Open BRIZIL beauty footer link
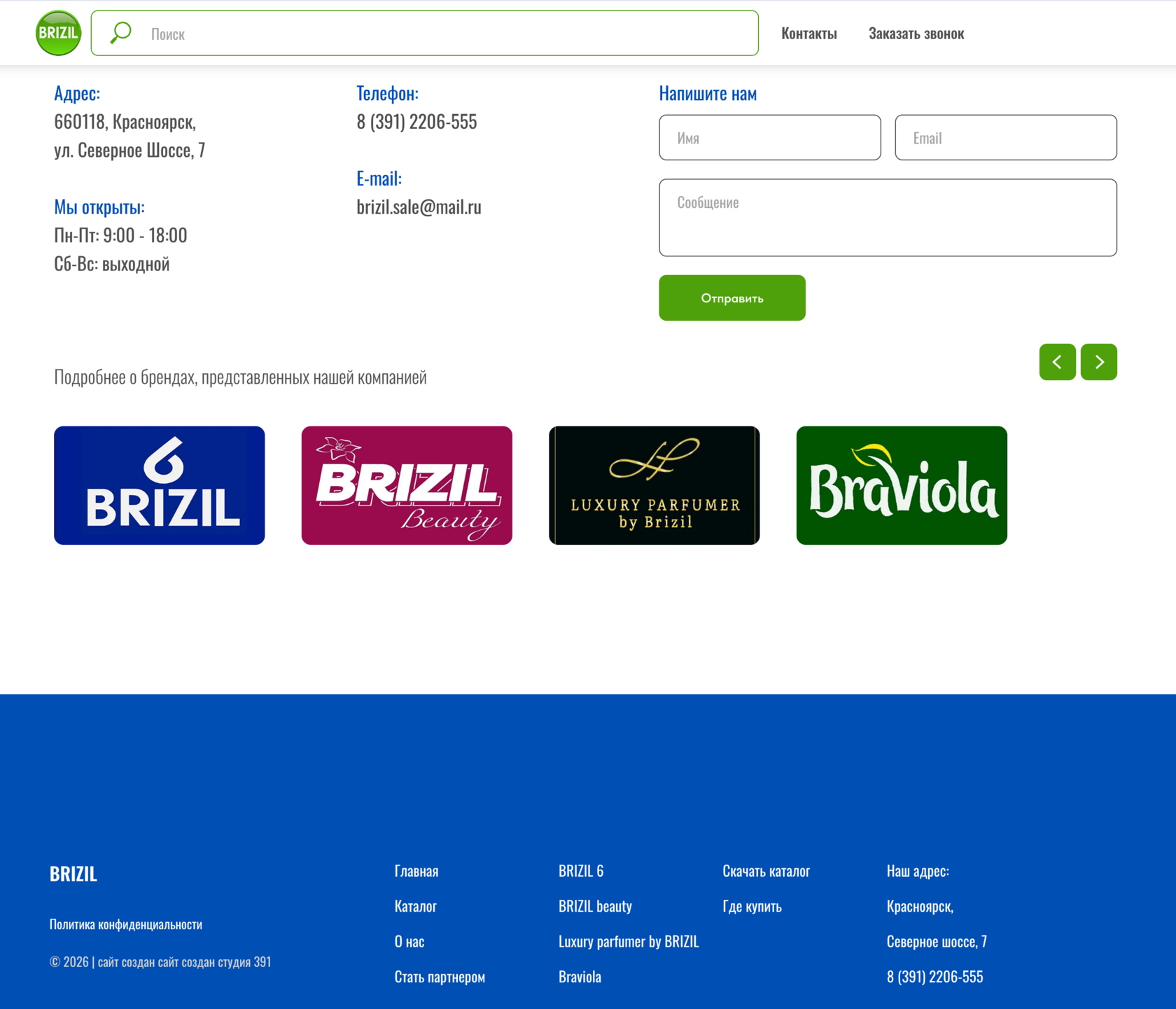Screen dimensions: 1176x1009 click(595, 906)
